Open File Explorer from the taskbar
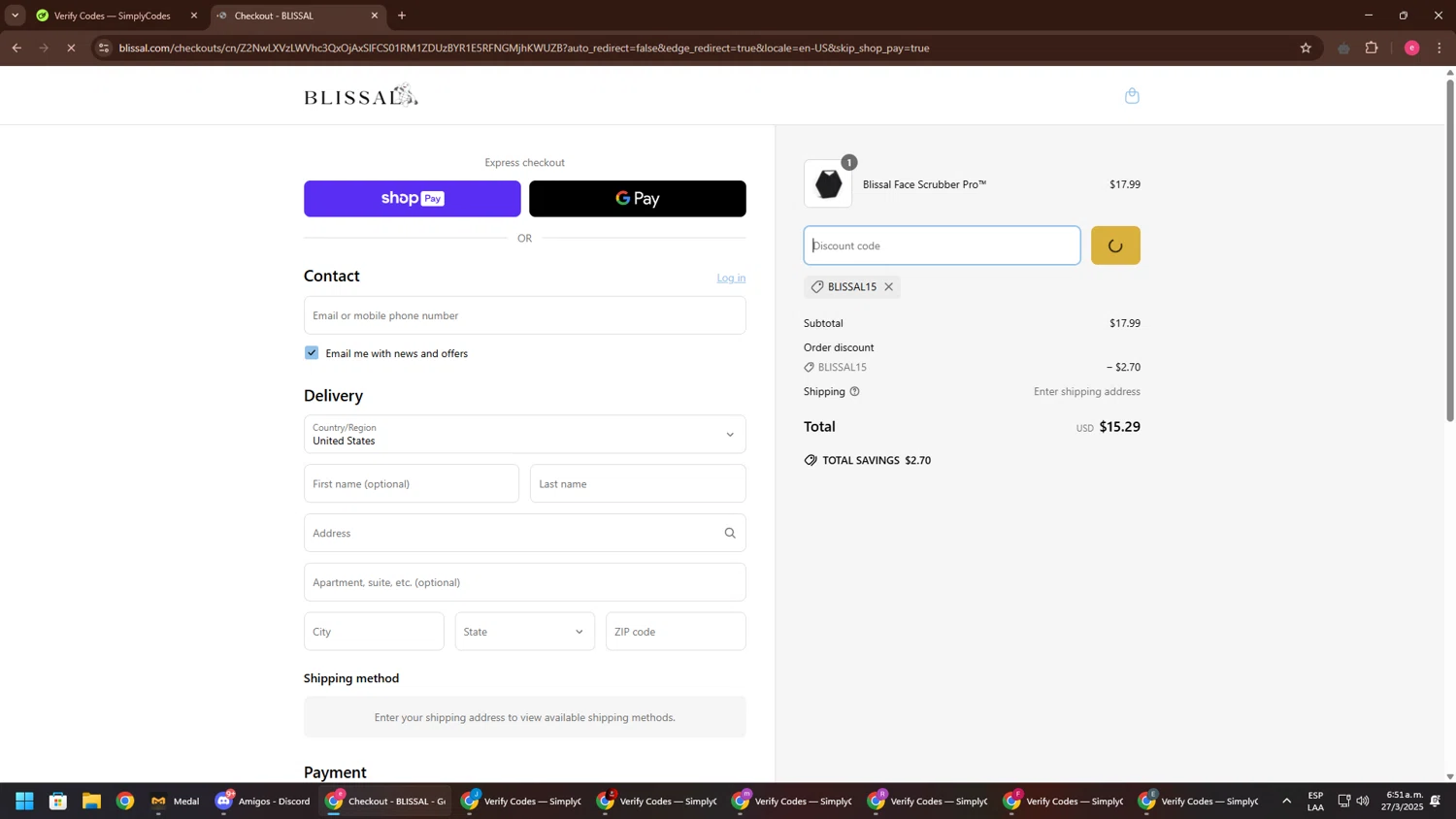The height and width of the screenshot is (819, 1456). pyautogui.click(x=91, y=802)
